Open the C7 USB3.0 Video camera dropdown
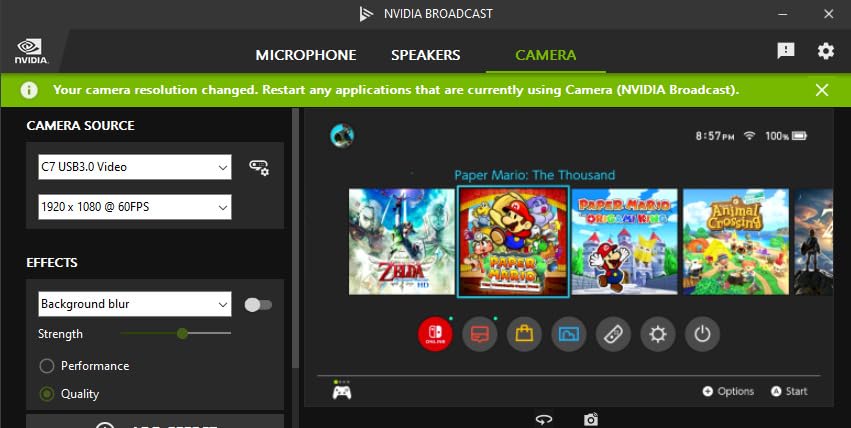851x428 pixels. [x=135, y=167]
